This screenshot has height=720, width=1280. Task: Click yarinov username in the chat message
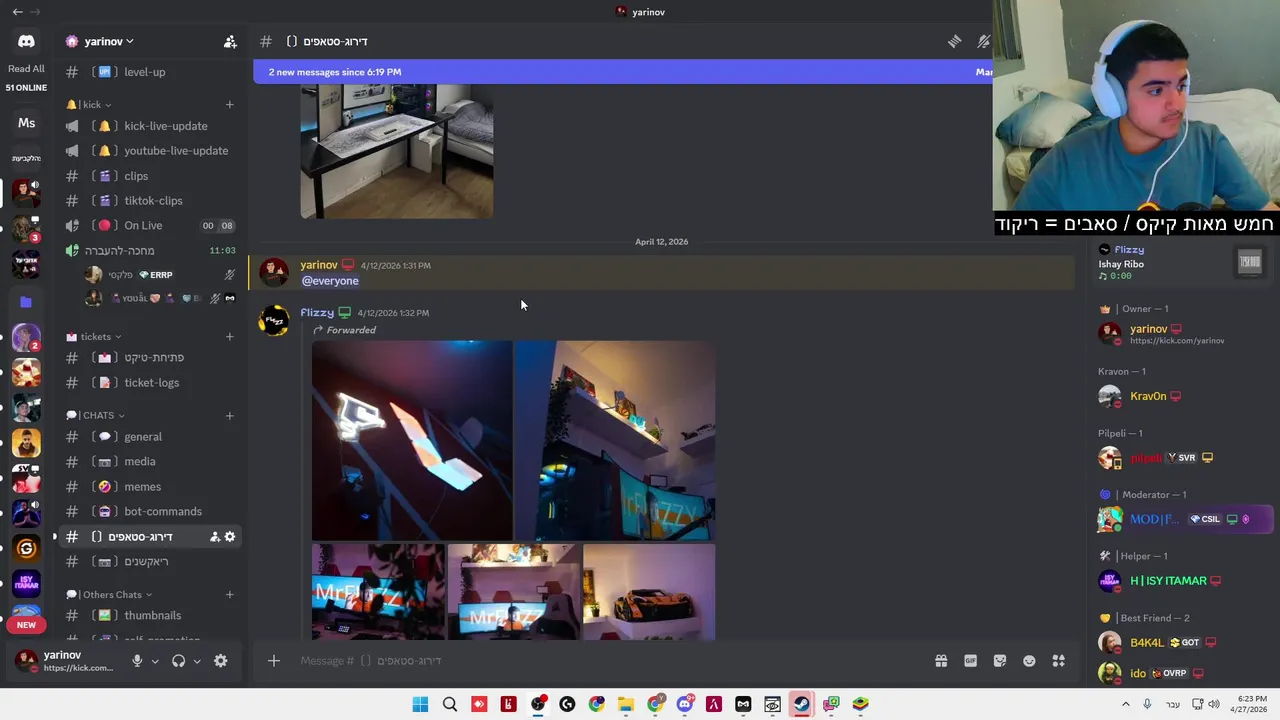(319, 265)
